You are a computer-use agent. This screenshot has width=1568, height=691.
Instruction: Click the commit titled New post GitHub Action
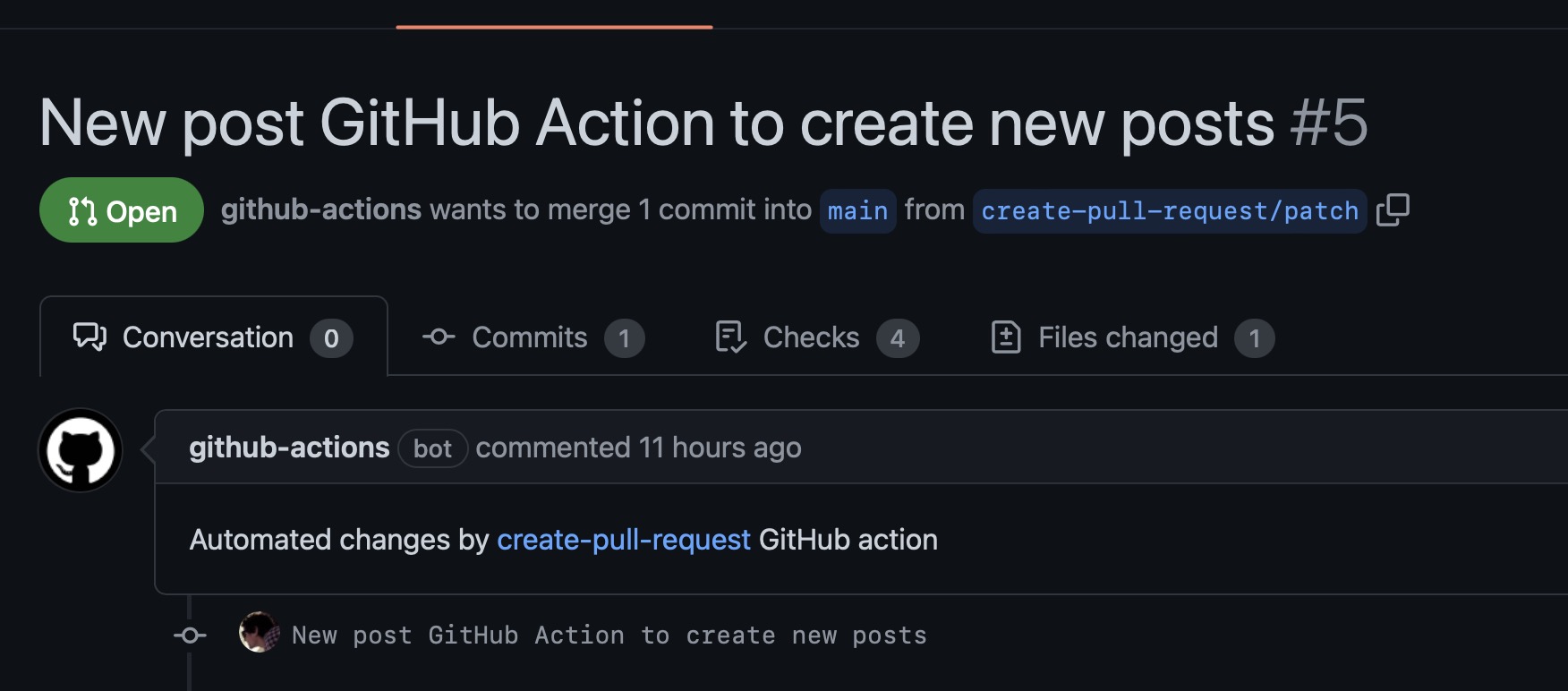tap(609, 635)
